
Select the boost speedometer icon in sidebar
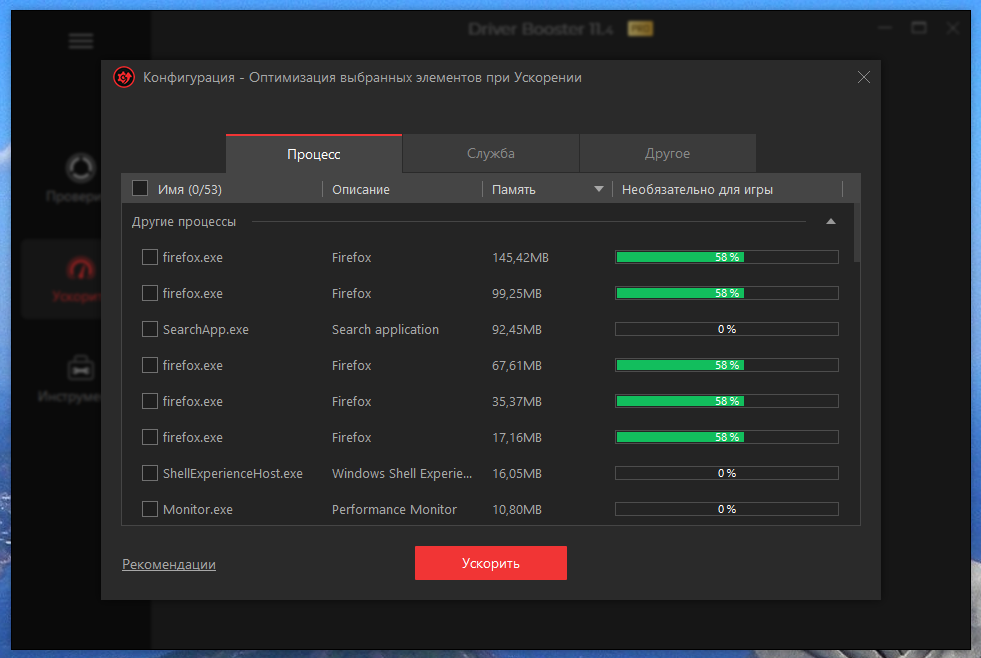81,269
